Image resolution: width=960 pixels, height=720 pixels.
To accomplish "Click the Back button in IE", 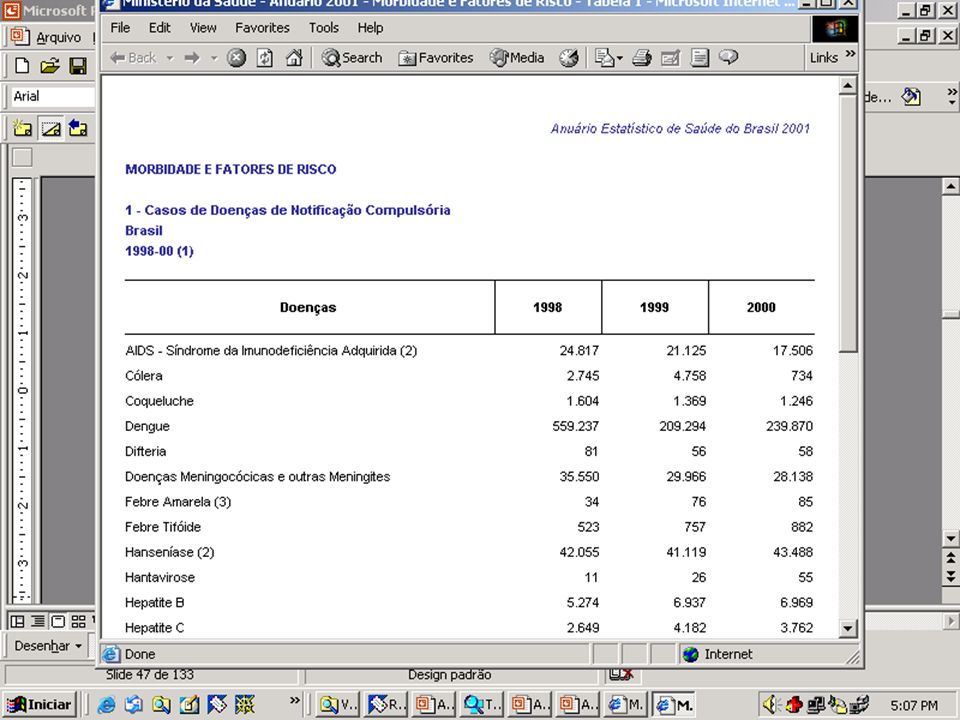I will click(x=133, y=58).
